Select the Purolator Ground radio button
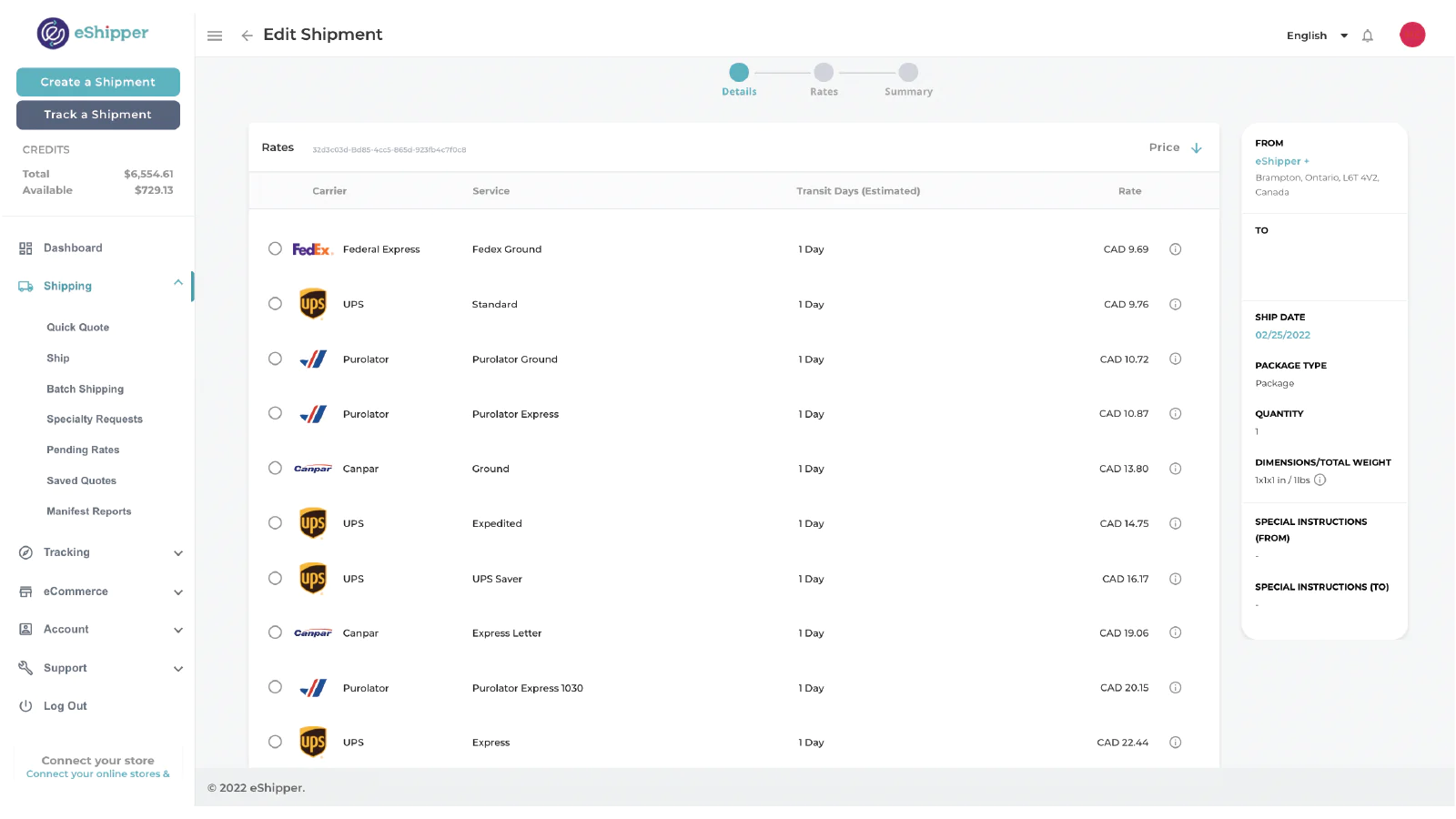 click(x=275, y=359)
